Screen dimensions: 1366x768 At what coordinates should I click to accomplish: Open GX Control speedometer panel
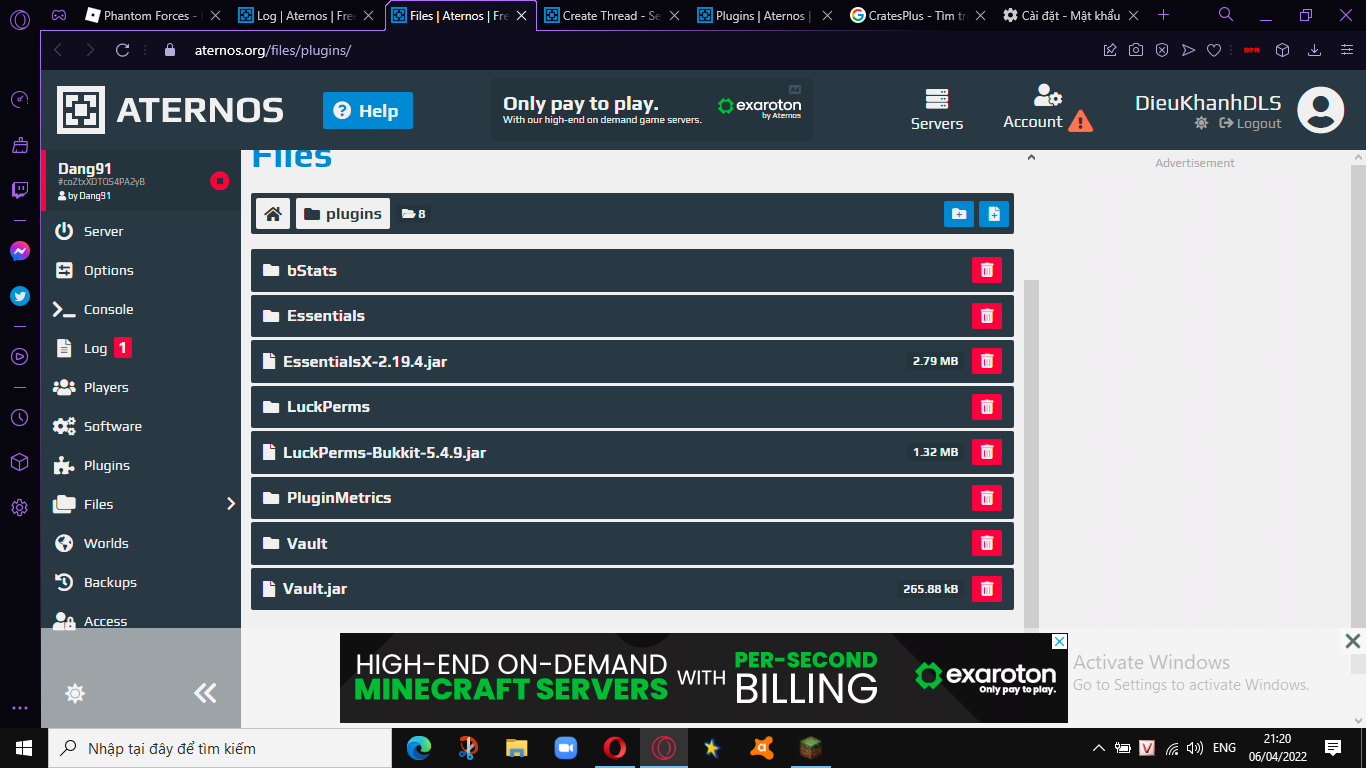click(x=20, y=100)
